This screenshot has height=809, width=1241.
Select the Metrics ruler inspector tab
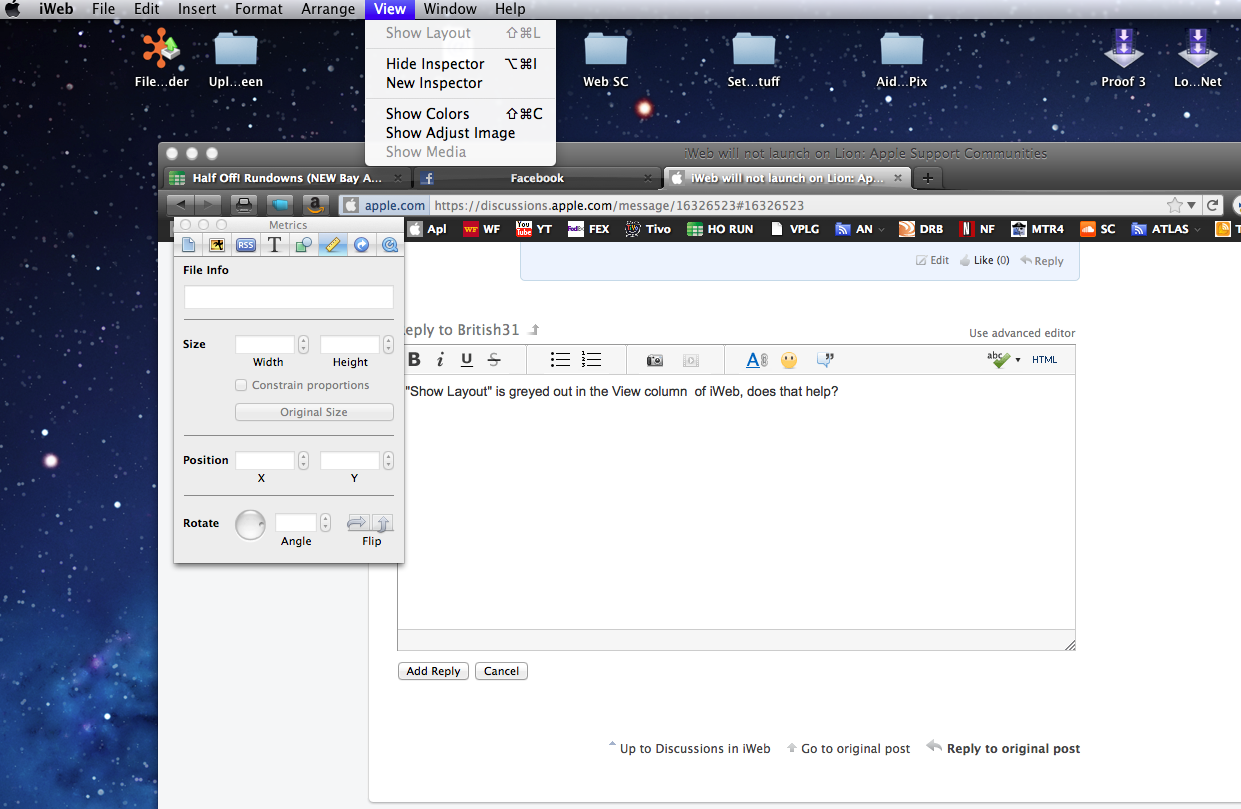coord(332,244)
